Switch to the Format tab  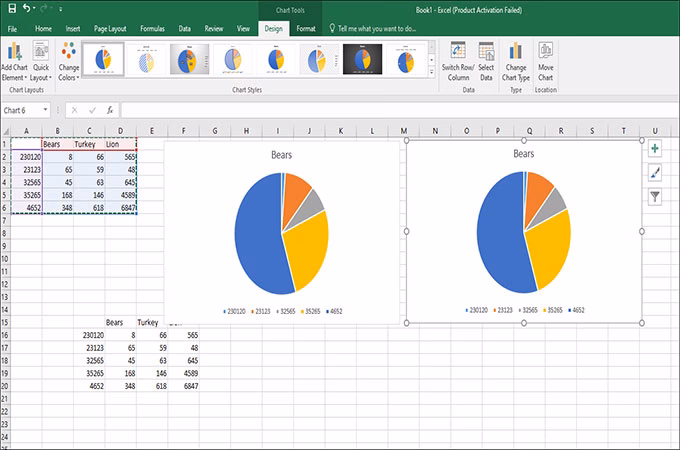pos(308,29)
